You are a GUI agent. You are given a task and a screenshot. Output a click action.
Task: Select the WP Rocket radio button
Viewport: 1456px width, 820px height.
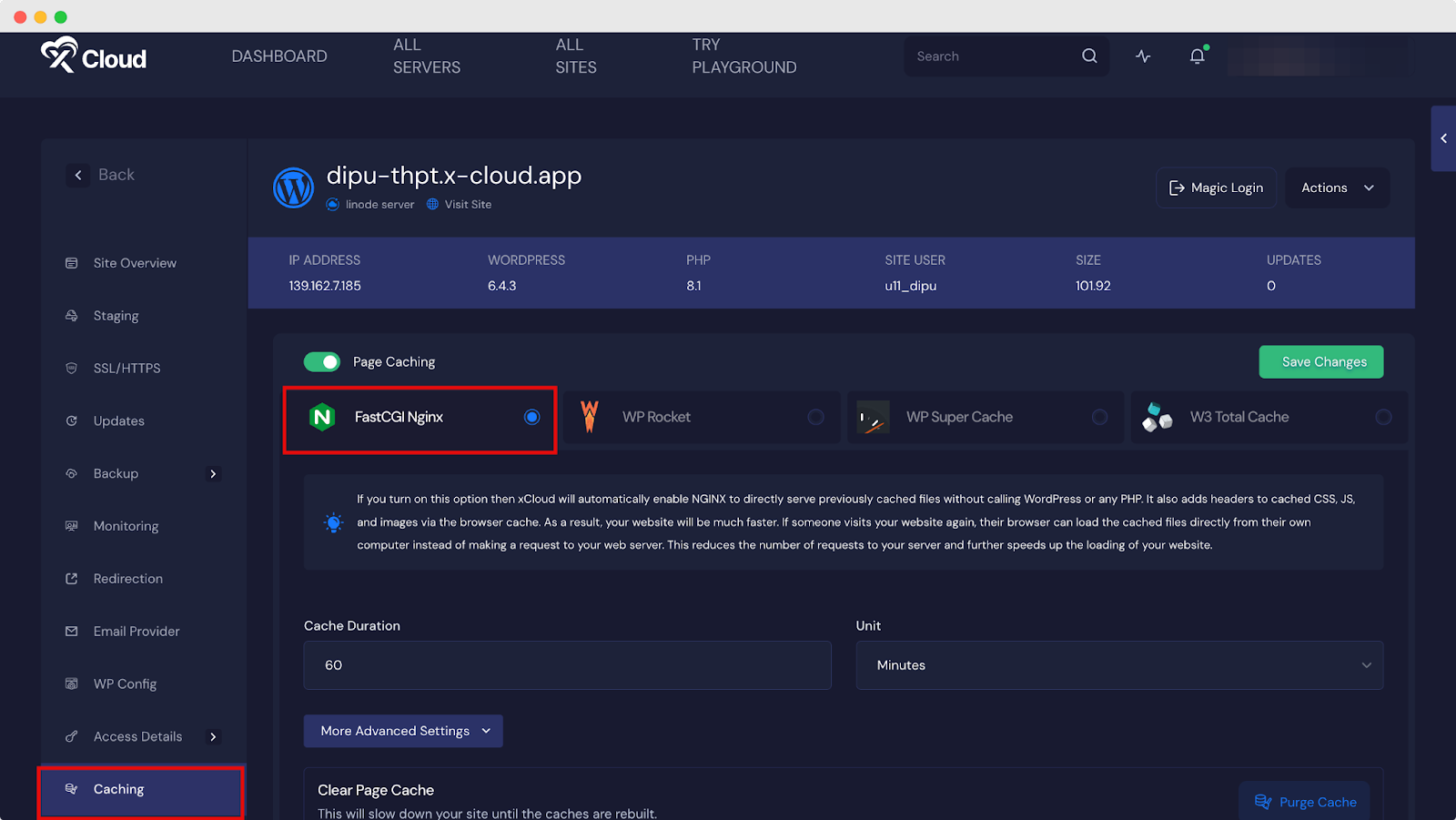[x=815, y=417]
